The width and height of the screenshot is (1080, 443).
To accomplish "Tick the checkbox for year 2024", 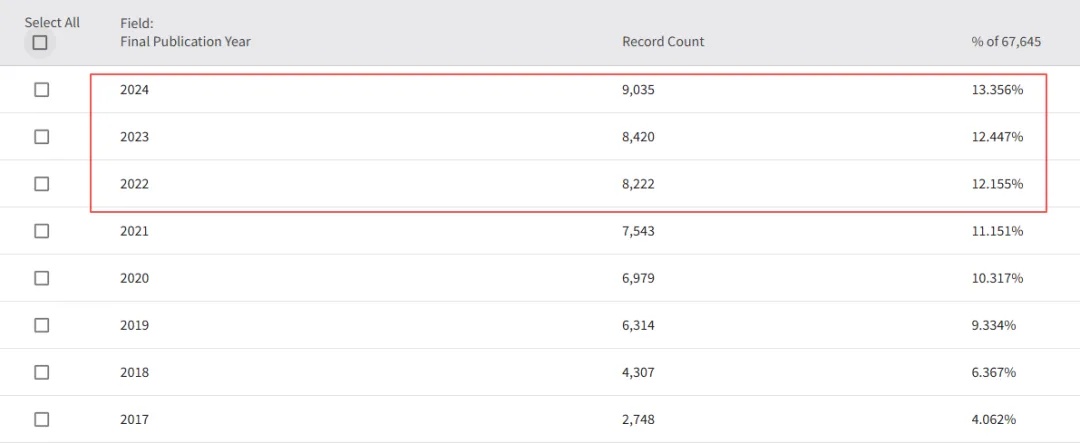I will [x=41, y=90].
